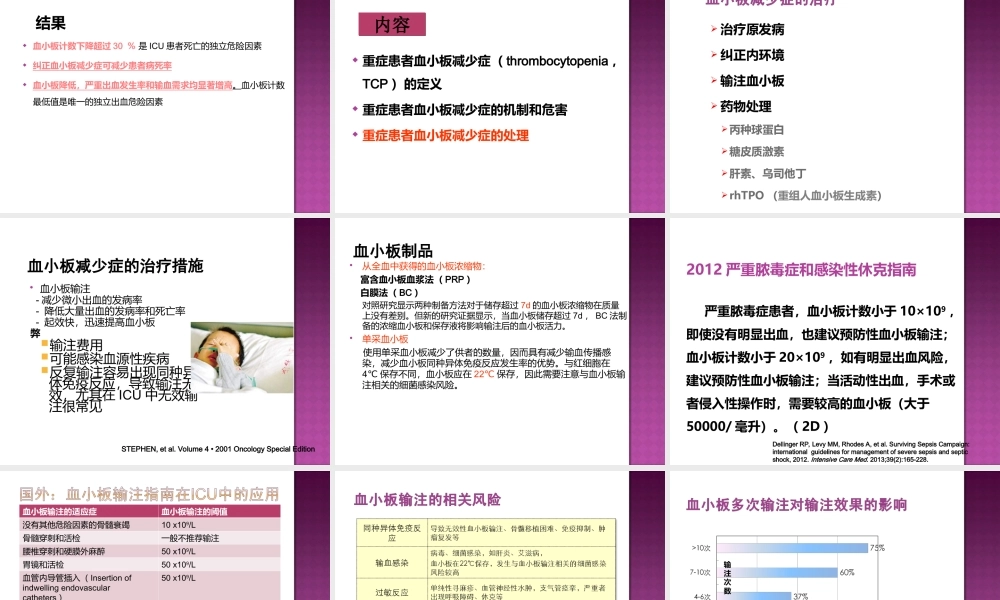
Task: Click the 37% bar in the chart
Action: click(755, 594)
